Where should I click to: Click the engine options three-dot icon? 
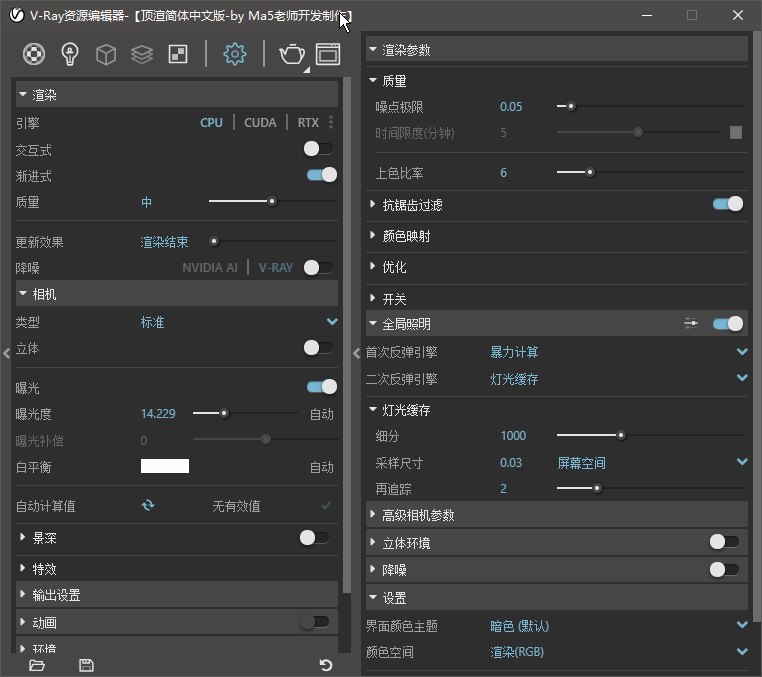[x=331, y=122]
